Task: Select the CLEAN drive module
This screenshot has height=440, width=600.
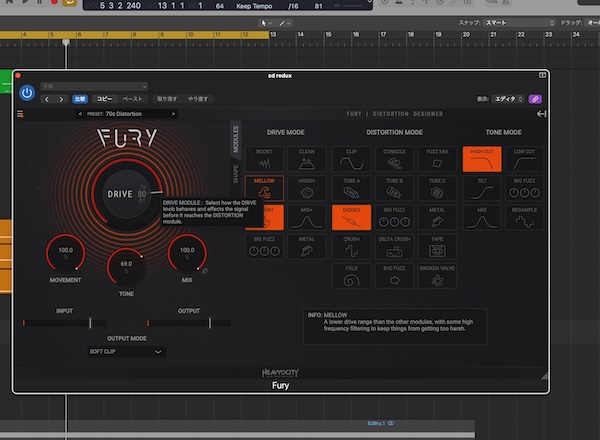Action: [x=307, y=159]
